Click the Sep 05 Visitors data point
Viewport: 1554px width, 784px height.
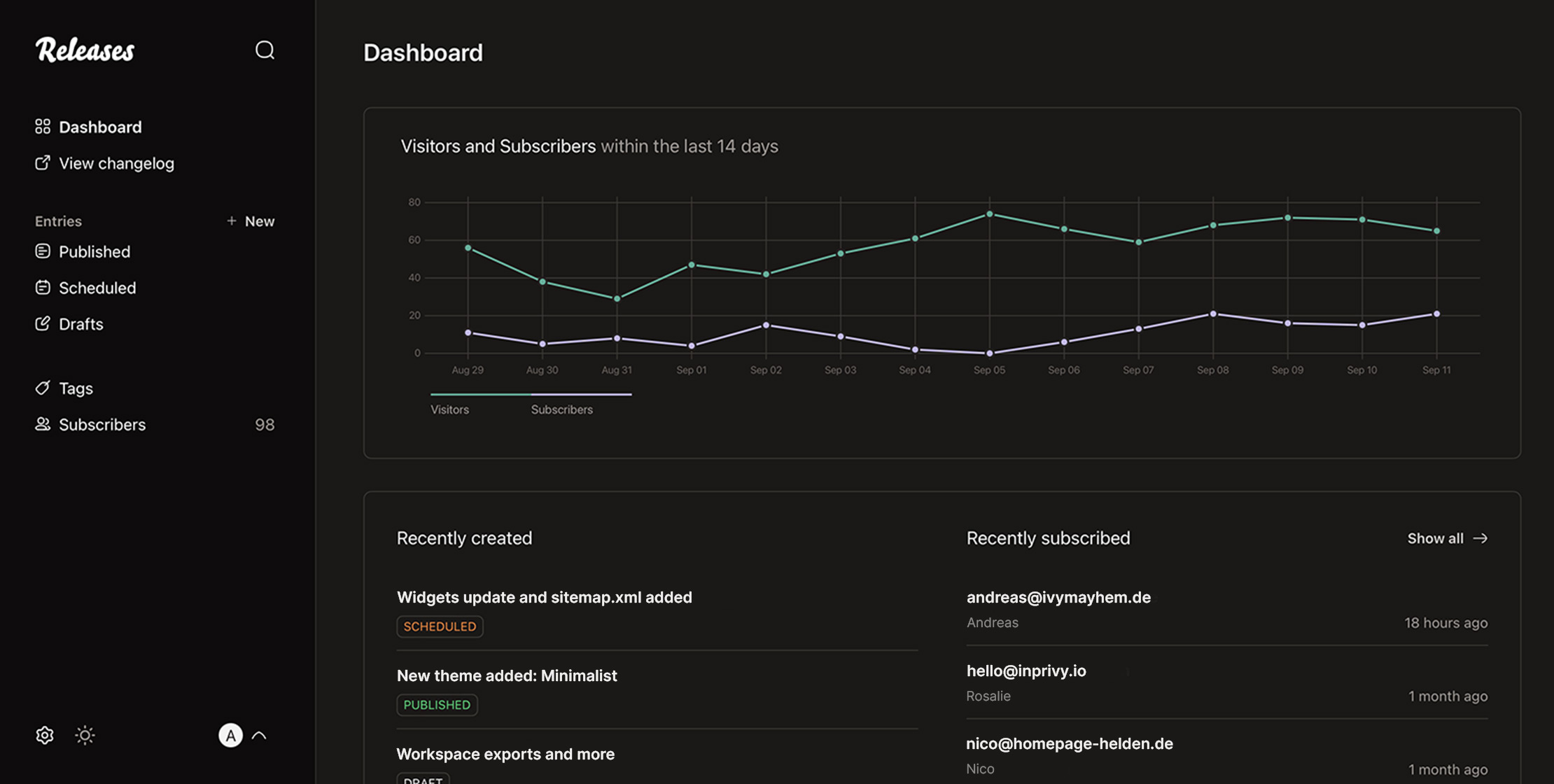pos(989,213)
